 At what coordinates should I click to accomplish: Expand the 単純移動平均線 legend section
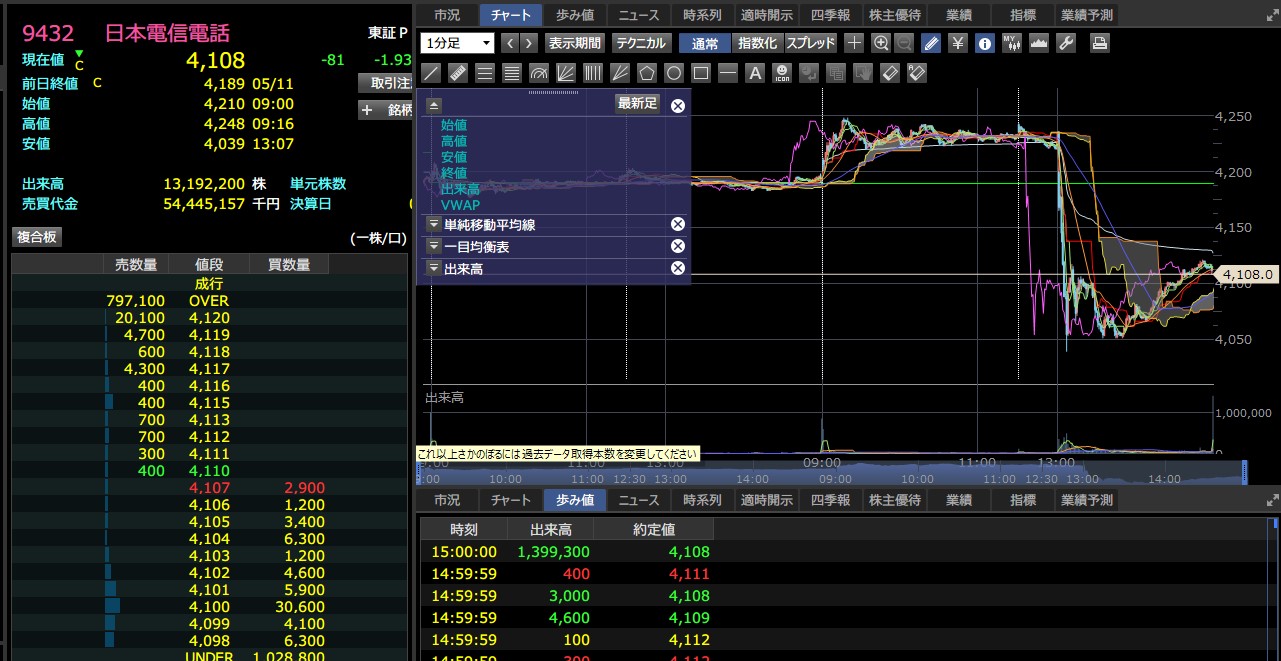[x=433, y=225]
